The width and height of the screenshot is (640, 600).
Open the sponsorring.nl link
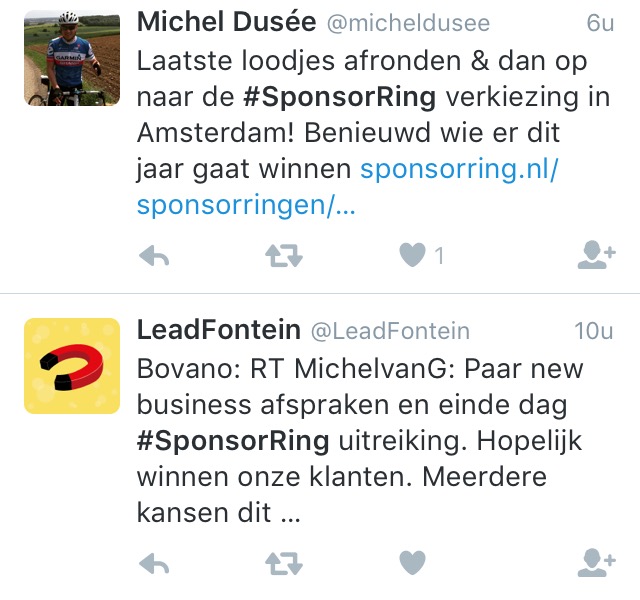347,187
